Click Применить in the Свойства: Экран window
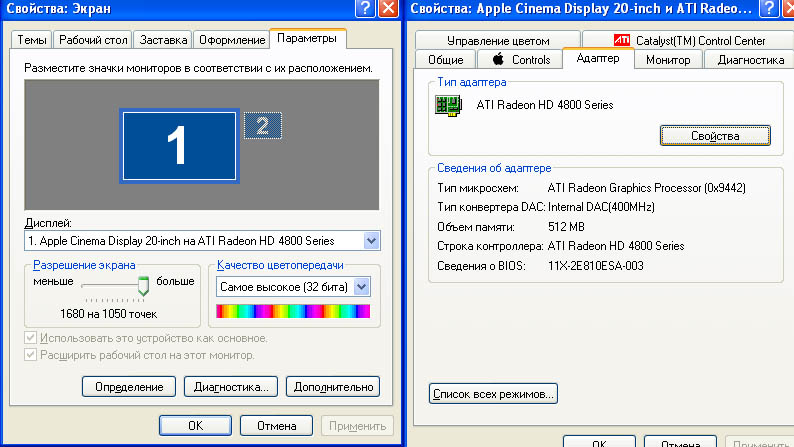Viewport: 794px width, 447px height. (x=358, y=426)
